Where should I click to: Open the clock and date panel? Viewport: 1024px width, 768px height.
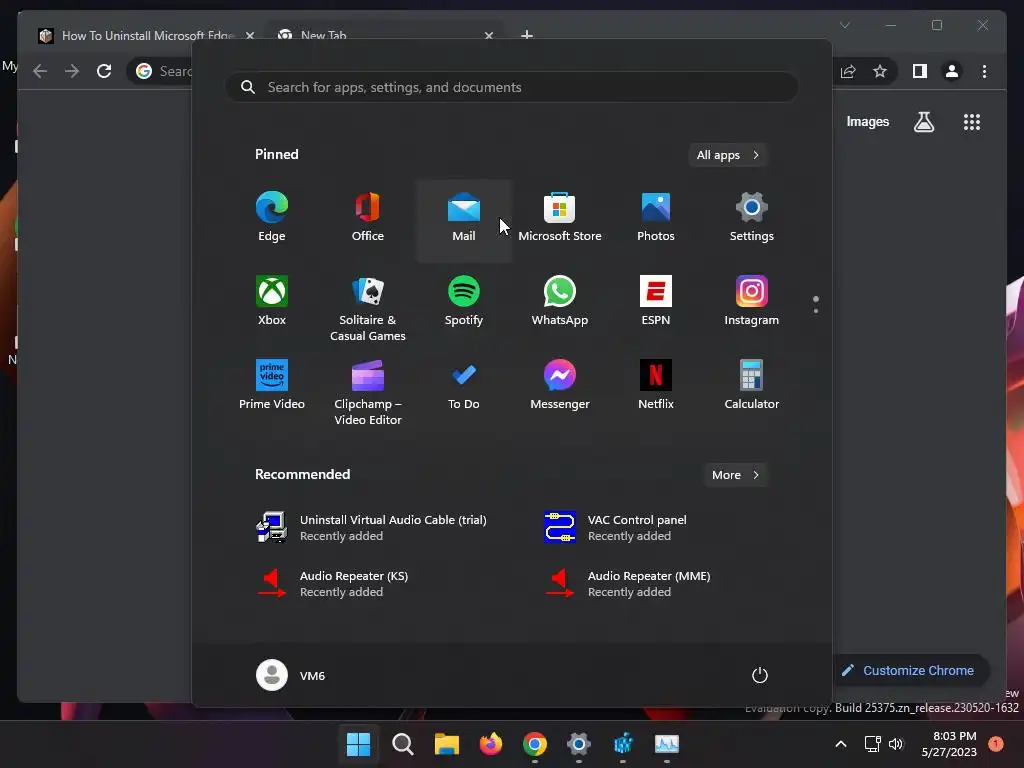click(x=949, y=744)
